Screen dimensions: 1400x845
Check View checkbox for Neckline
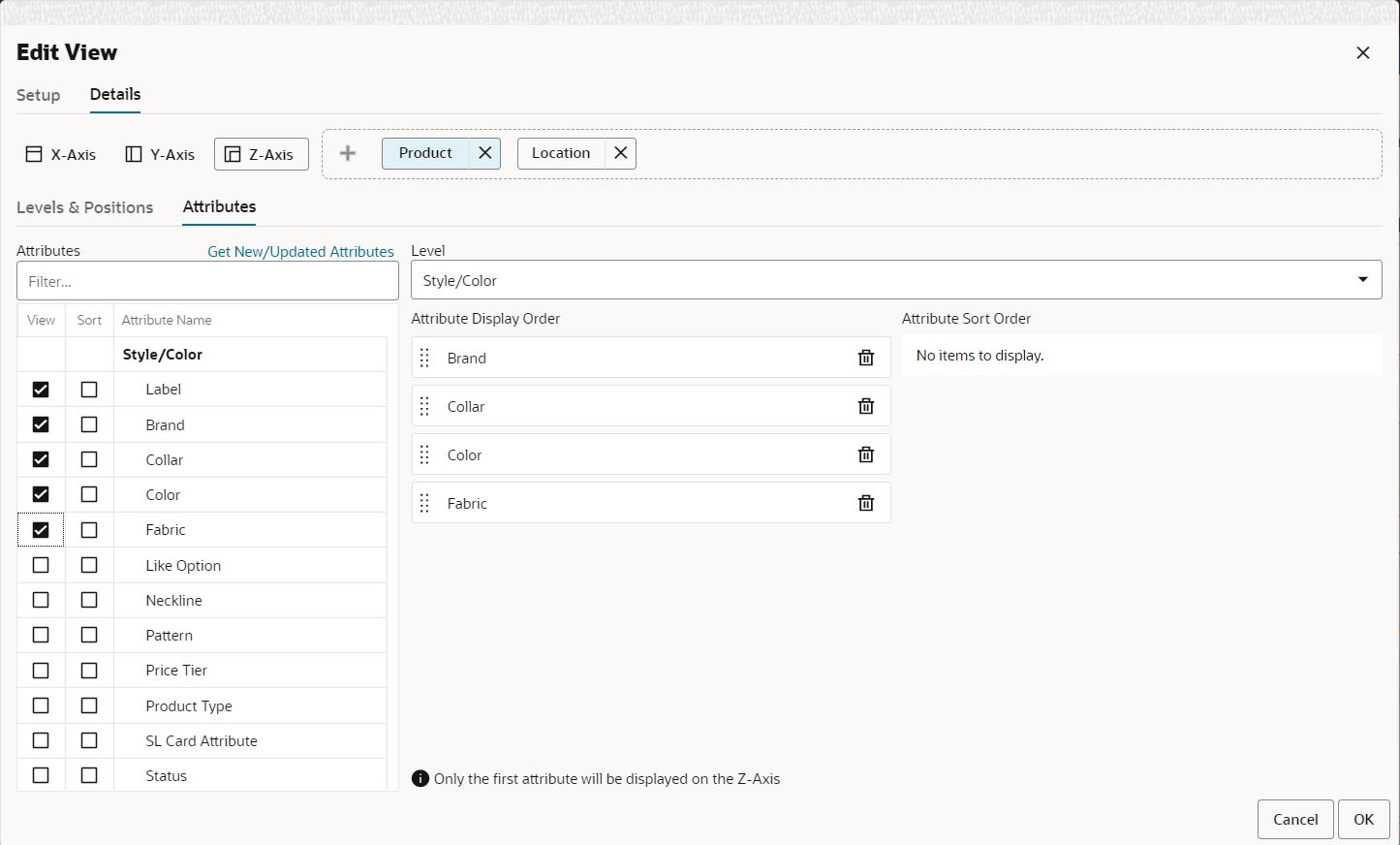[41, 600]
